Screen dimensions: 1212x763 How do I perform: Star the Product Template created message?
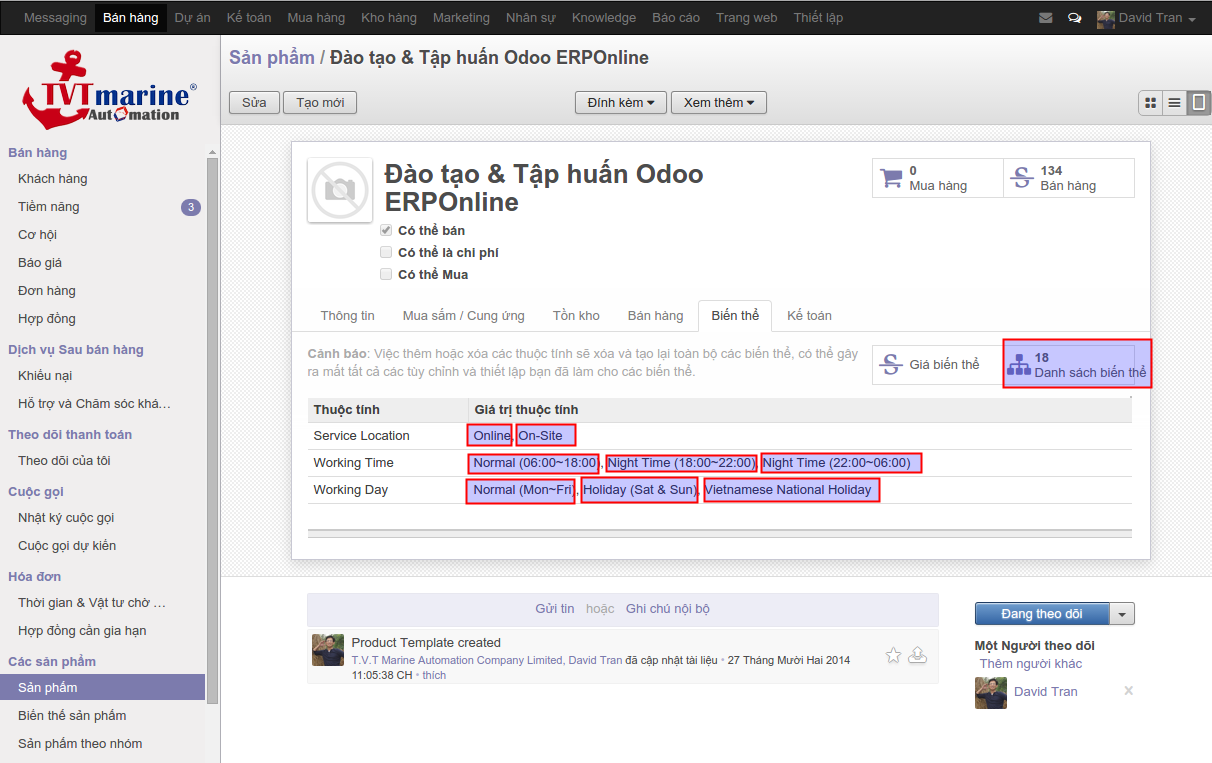tap(894, 656)
